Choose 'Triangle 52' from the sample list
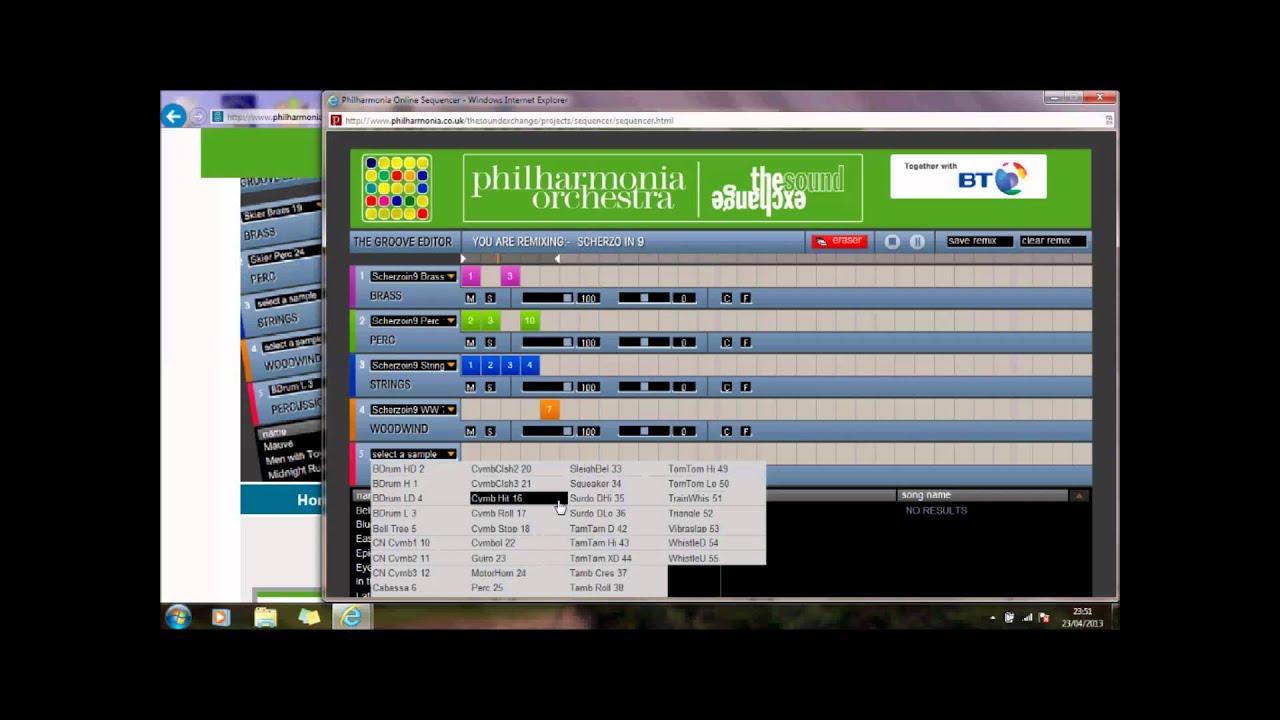The image size is (1280, 720). pyautogui.click(x=690, y=513)
